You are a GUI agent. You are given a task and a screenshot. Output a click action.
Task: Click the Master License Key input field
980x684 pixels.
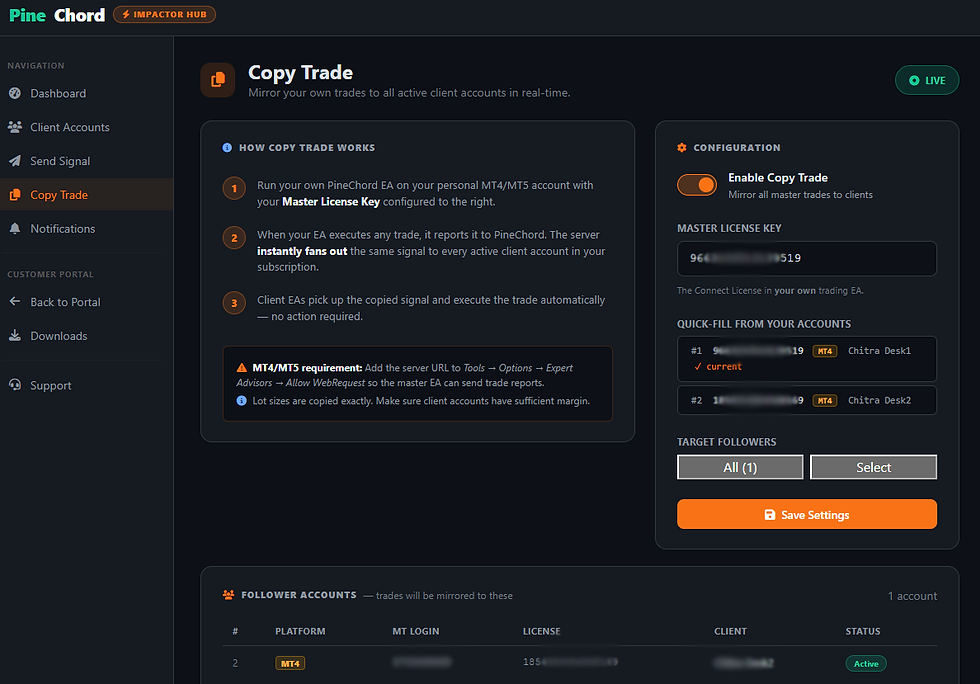(x=807, y=258)
